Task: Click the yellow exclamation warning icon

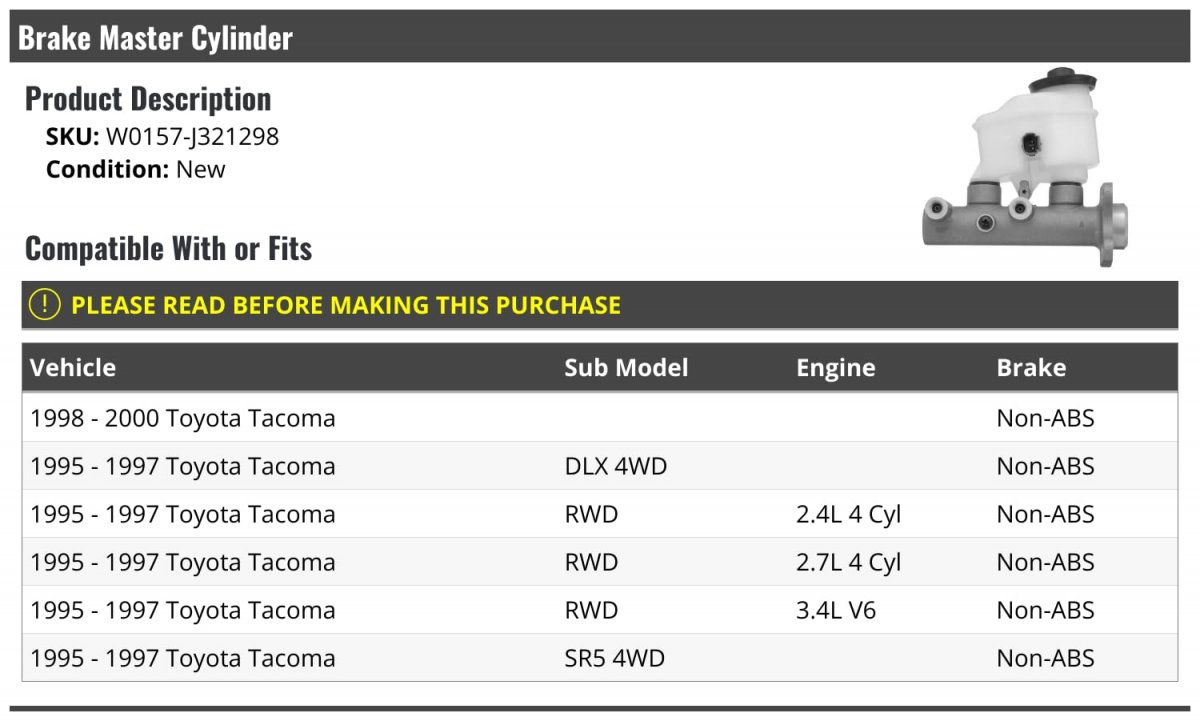Action: click(x=45, y=305)
